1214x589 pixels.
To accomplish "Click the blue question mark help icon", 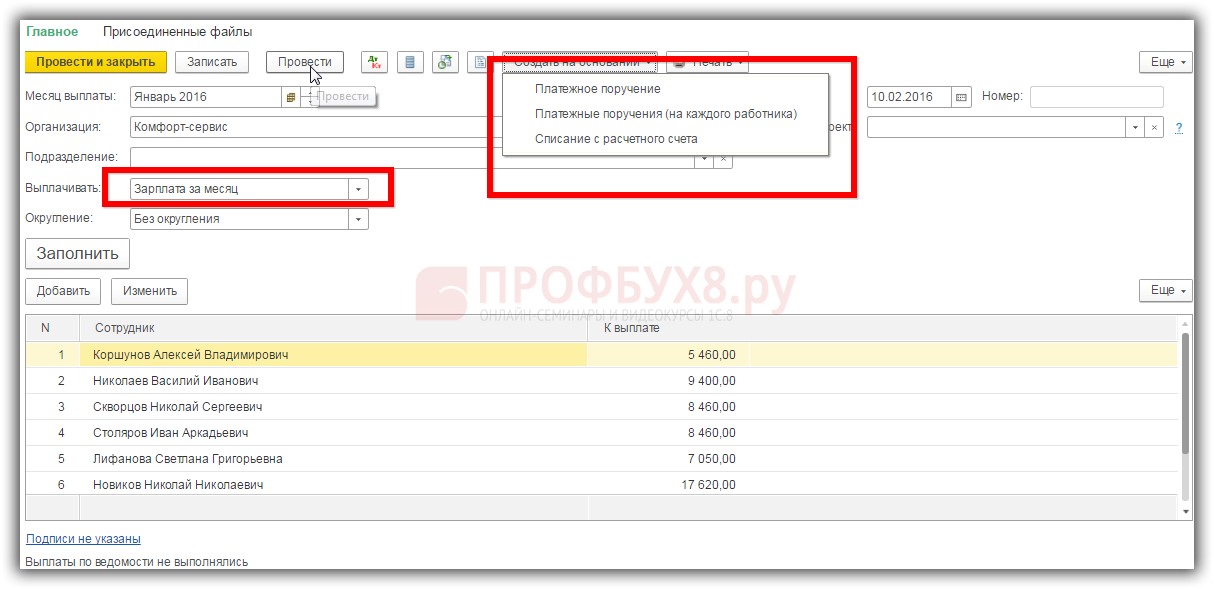I will click(1179, 128).
